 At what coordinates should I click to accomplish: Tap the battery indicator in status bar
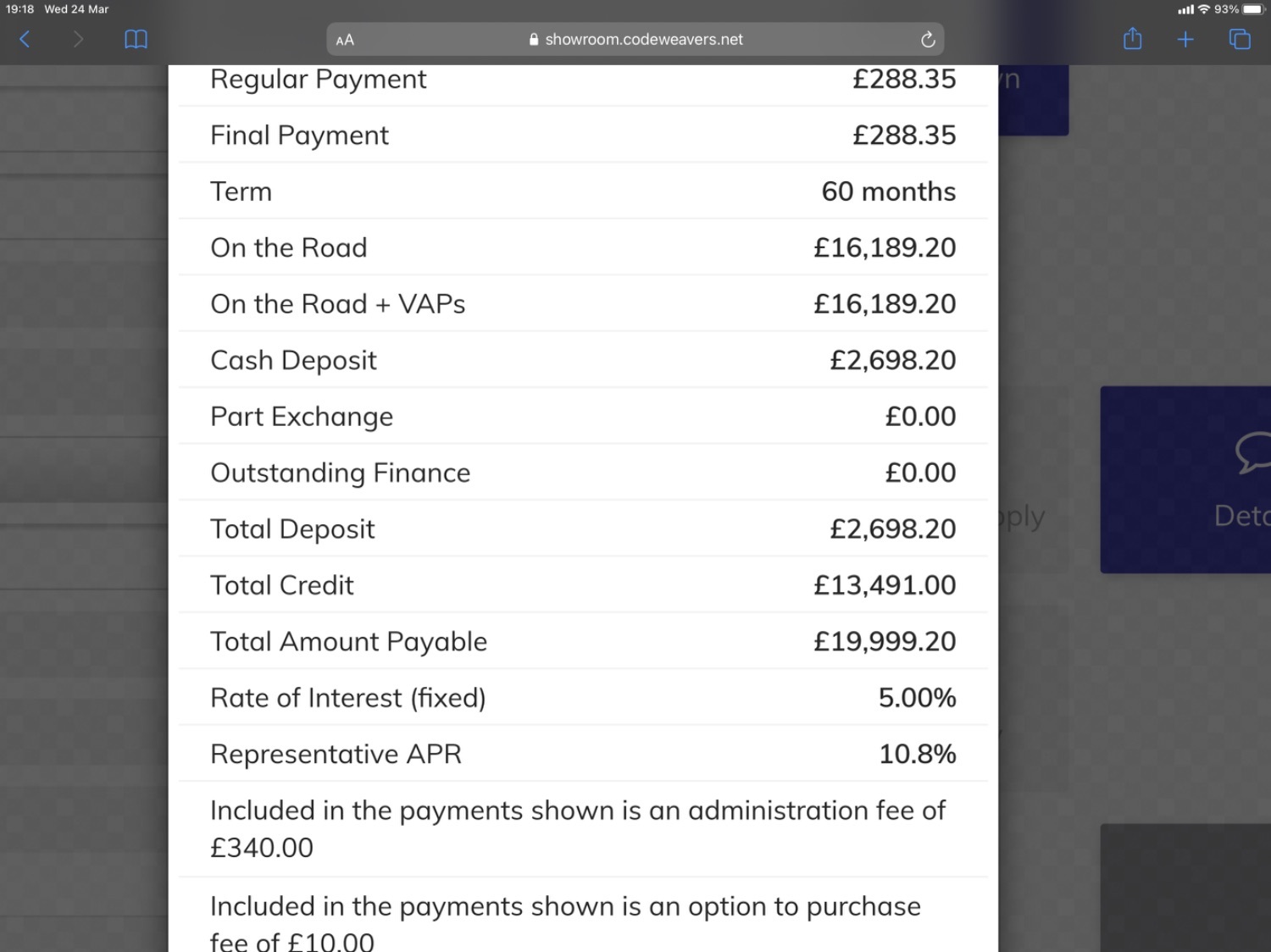1253,9
